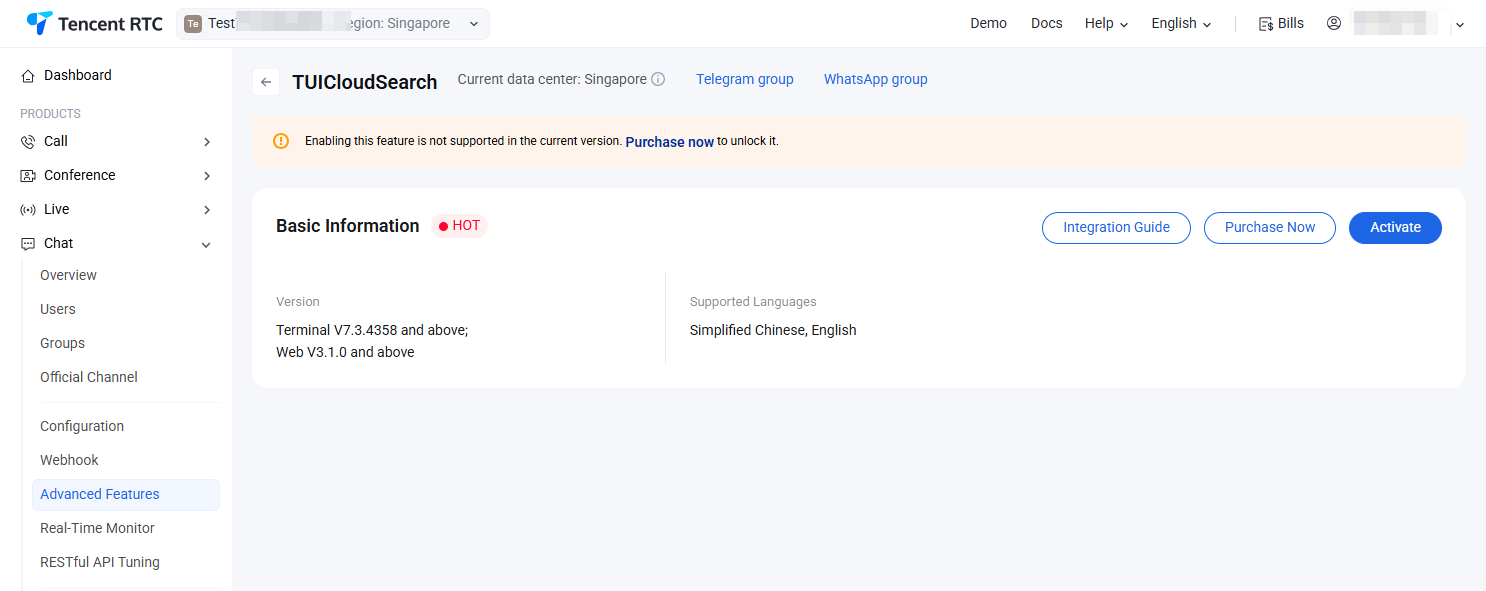Open the WhatsApp group link
The width and height of the screenshot is (1486, 591).
[x=876, y=79]
